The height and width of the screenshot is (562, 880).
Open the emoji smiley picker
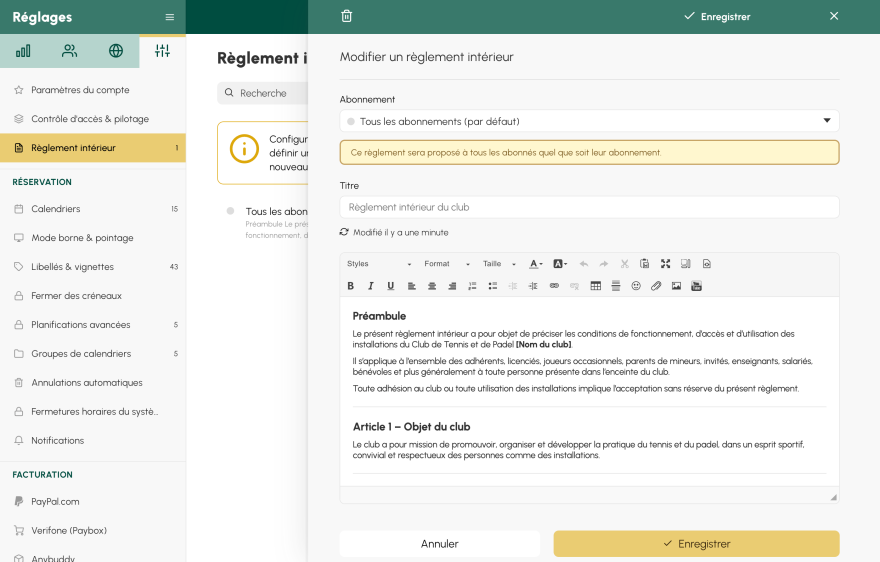click(636, 286)
